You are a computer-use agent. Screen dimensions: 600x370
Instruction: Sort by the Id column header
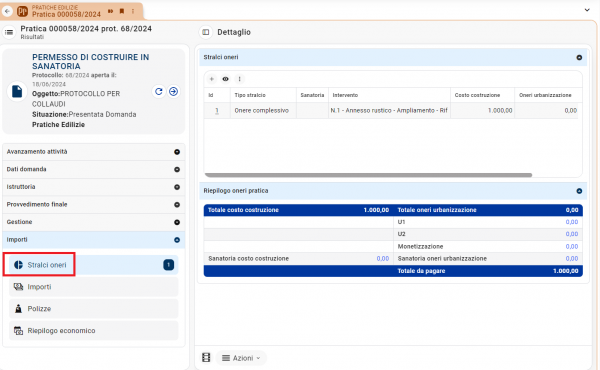click(217, 95)
